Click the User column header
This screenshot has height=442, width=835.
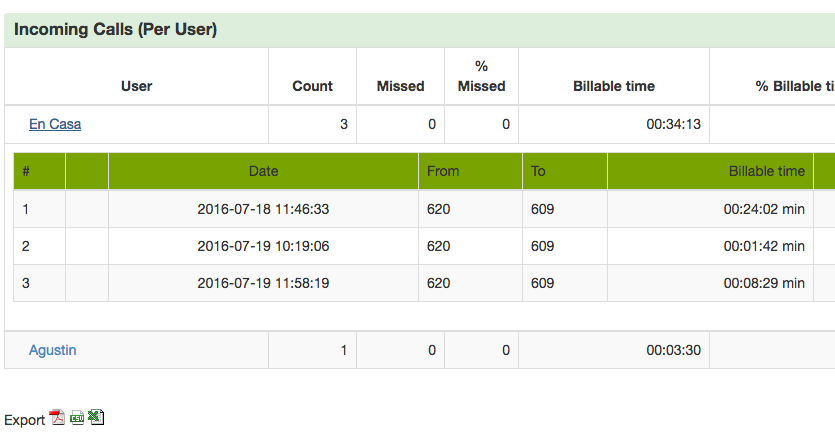click(x=136, y=86)
